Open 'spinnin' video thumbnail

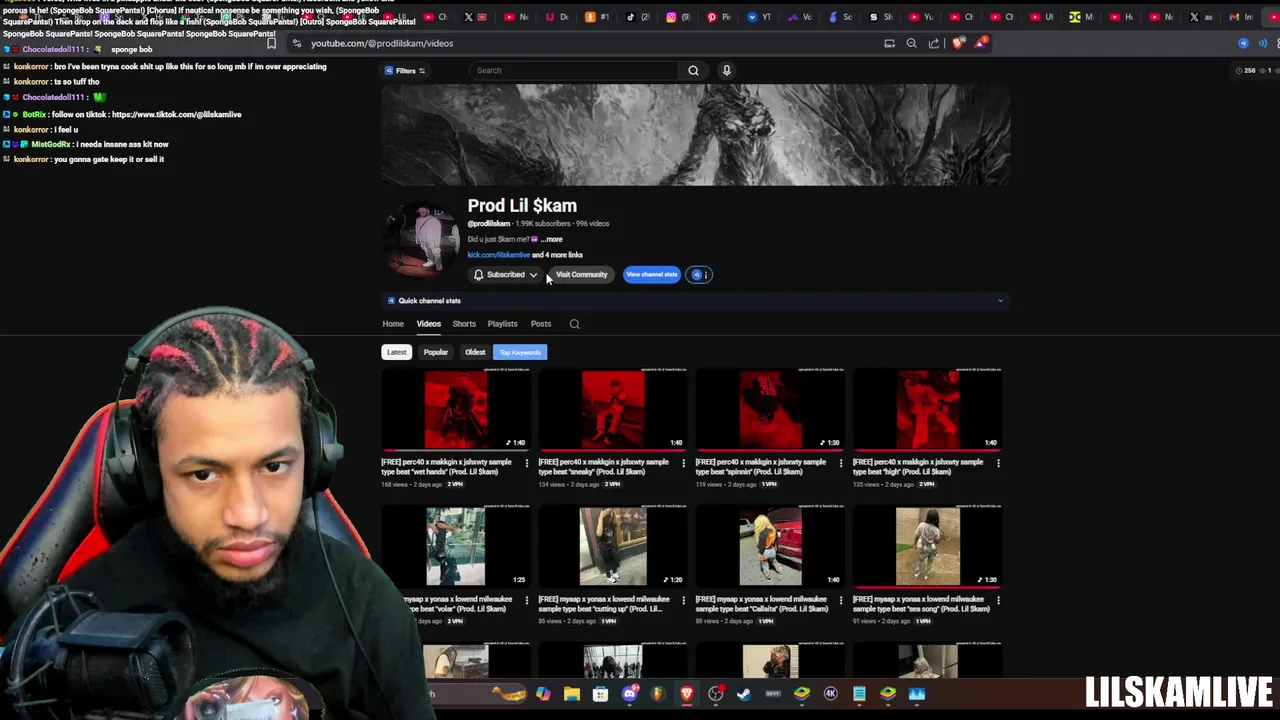coord(770,410)
